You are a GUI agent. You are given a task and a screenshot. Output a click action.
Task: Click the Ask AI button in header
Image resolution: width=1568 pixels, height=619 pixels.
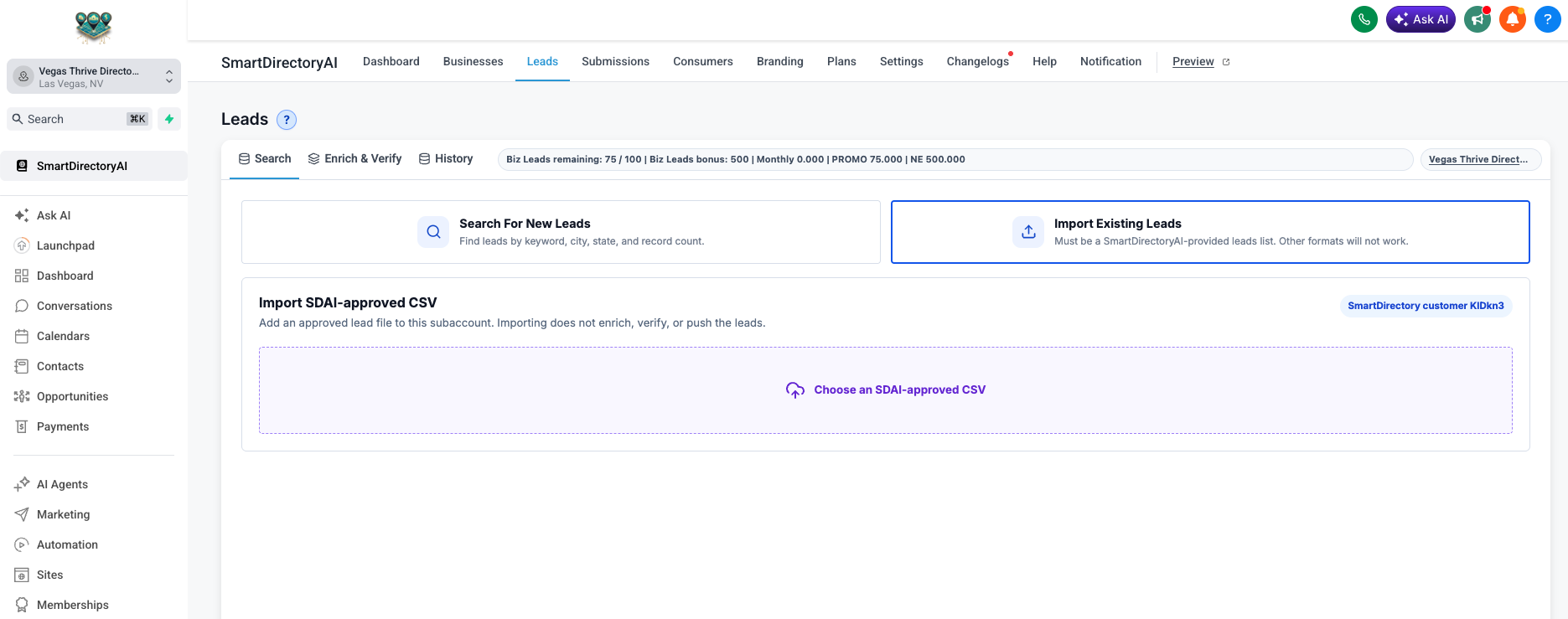[1421, 19]
